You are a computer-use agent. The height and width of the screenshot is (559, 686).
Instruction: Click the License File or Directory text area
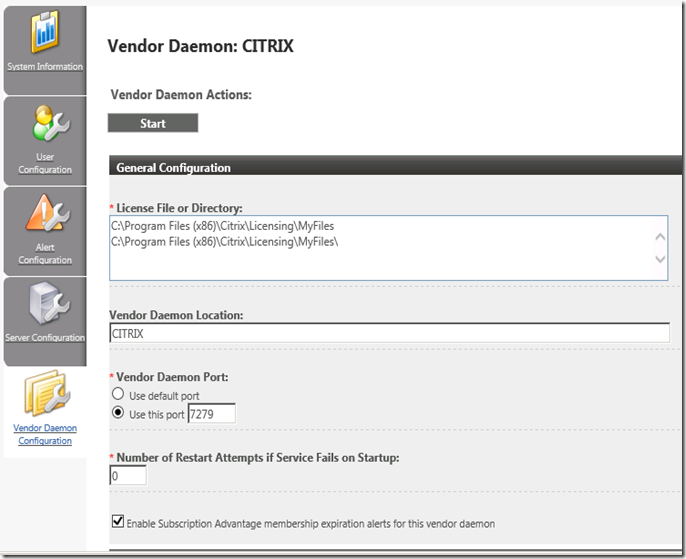pyautogui.click(x=388, y=248)
